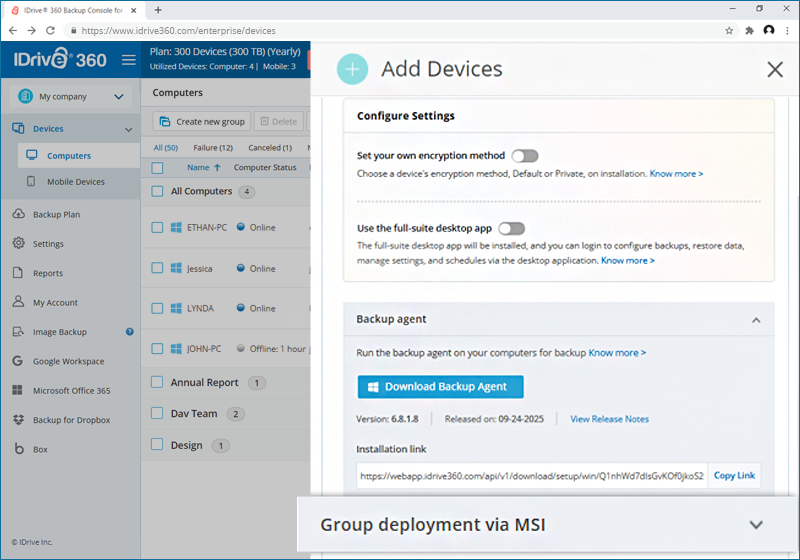Open Settings gear icon in sidebar
The width and height of the screenshot is (800, 560).
tap(18, 243)
